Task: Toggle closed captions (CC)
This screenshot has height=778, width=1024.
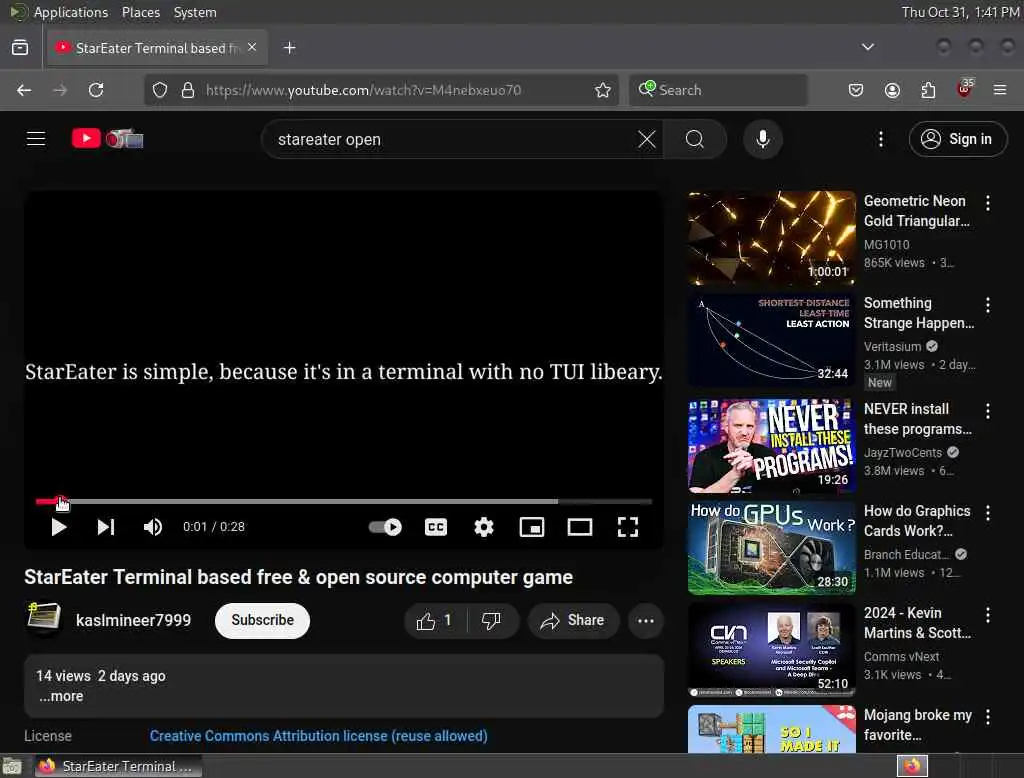Action: pyautogui.click(x=436, y=527)
